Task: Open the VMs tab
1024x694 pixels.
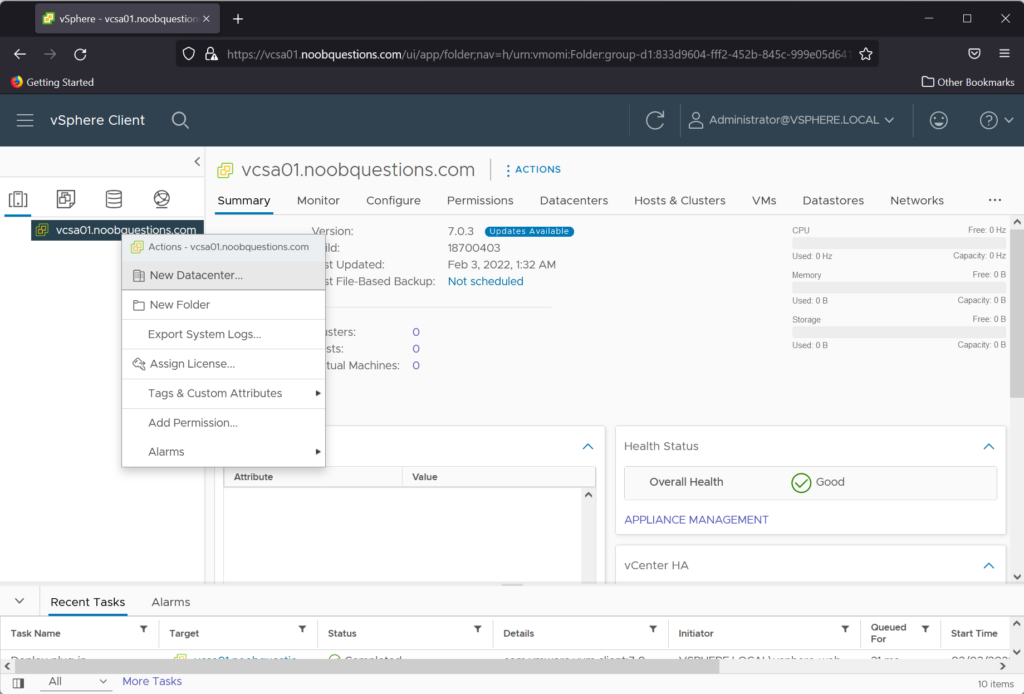Action: pos(764,201)
